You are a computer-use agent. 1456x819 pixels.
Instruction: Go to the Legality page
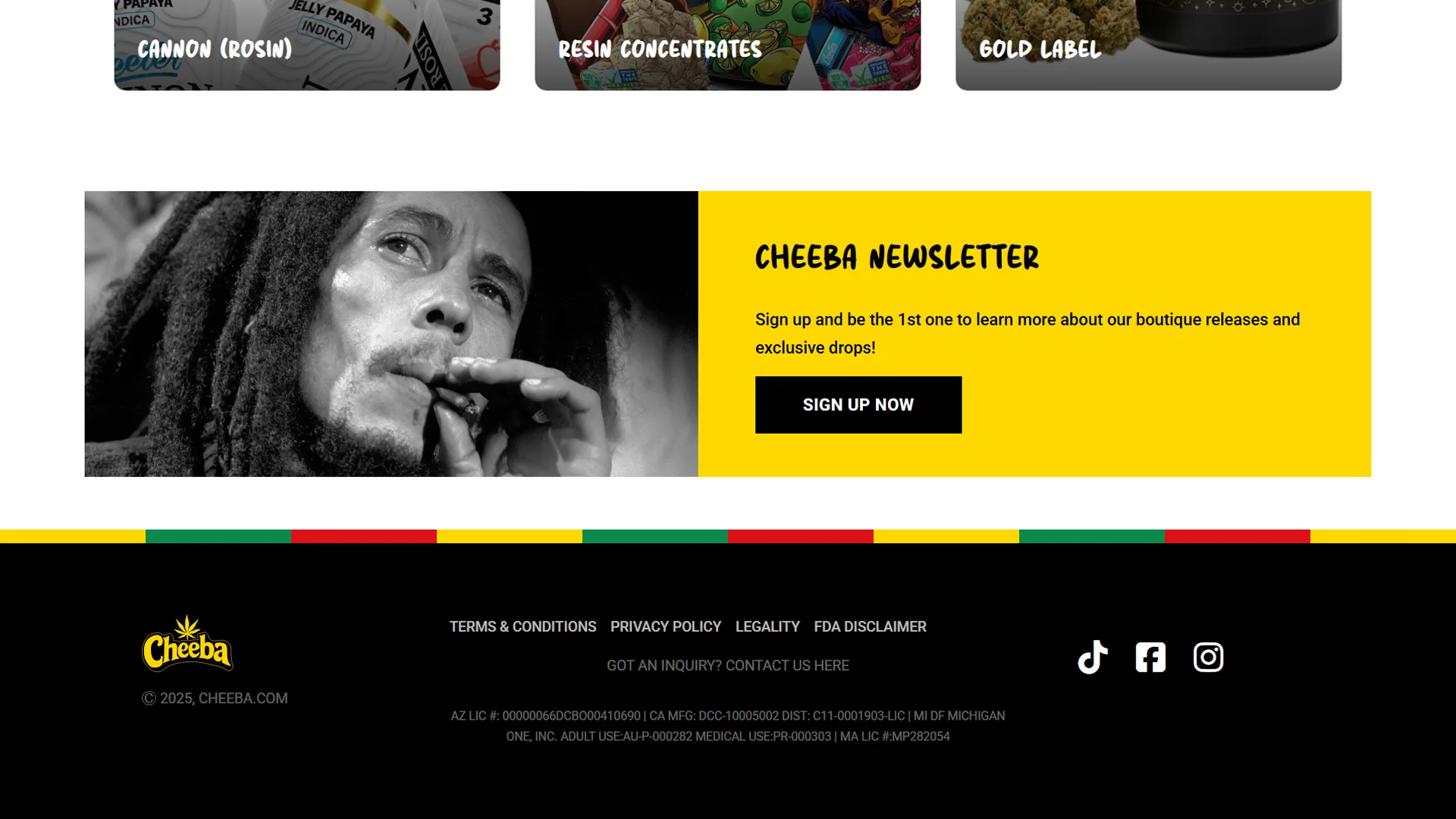[767, 626]
